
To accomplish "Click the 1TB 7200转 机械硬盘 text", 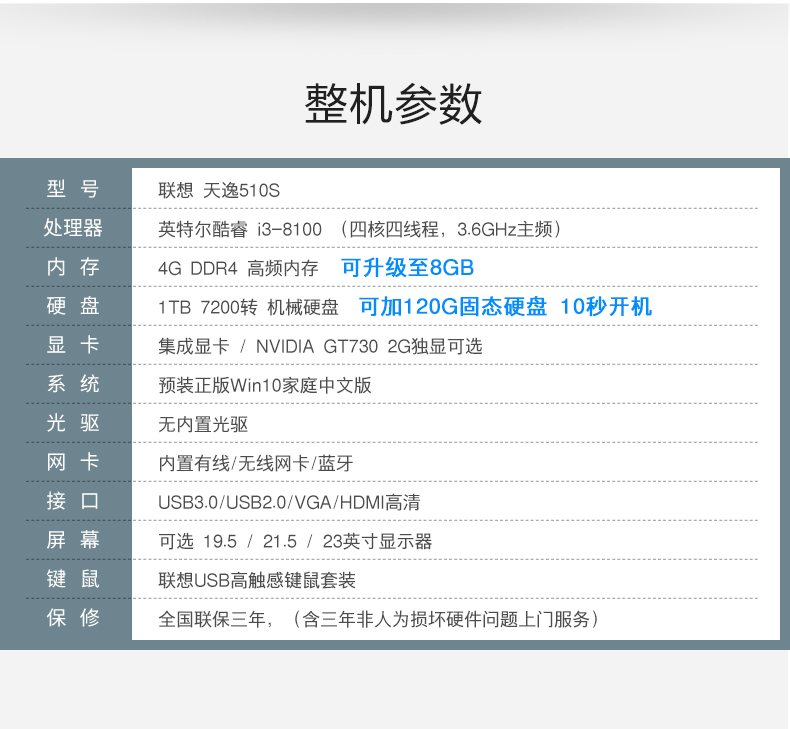I will point(248,307).
